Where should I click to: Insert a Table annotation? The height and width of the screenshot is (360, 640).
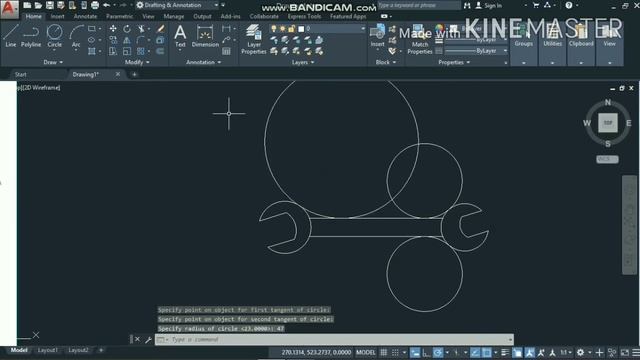click(226, 51)
